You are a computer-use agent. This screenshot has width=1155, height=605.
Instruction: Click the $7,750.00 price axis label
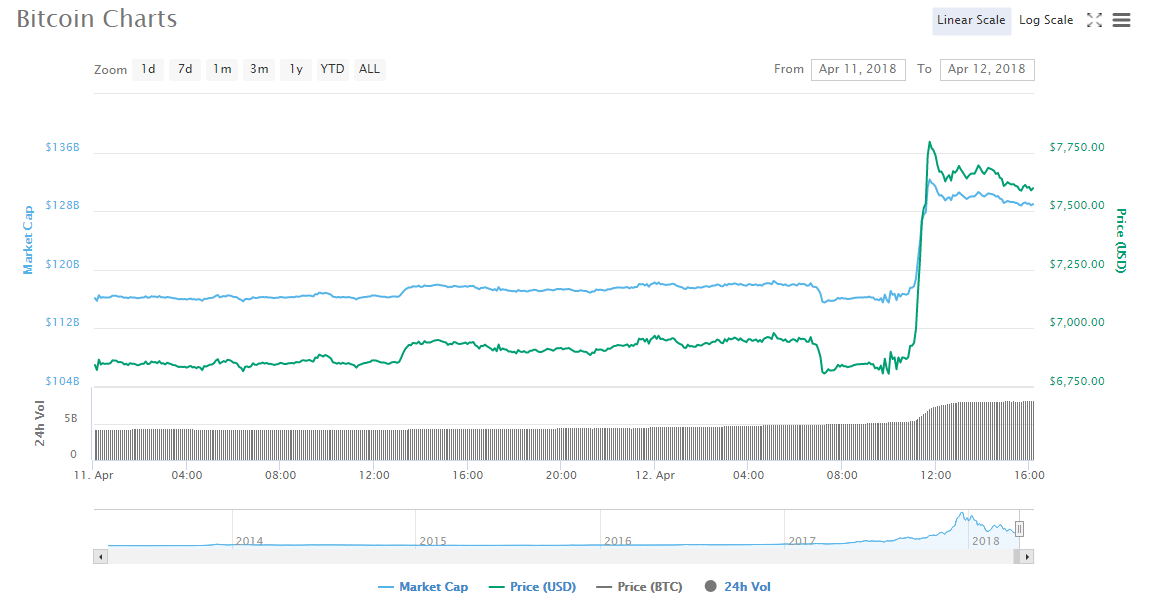1077,147
